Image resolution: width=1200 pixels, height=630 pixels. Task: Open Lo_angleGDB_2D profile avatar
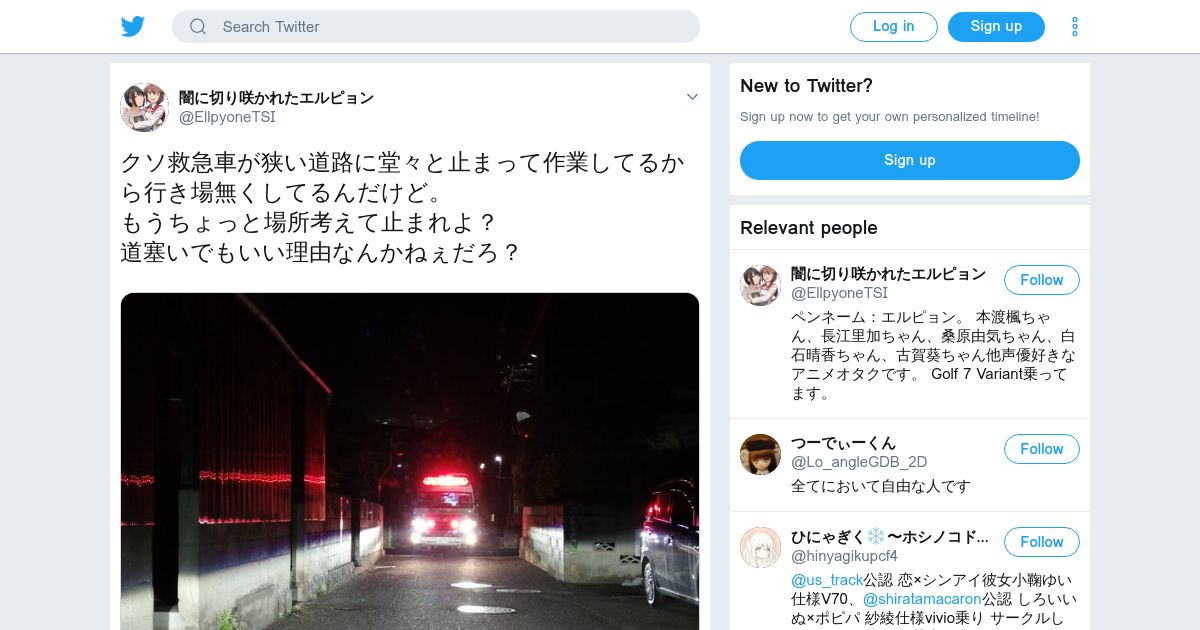pos(760,454)
